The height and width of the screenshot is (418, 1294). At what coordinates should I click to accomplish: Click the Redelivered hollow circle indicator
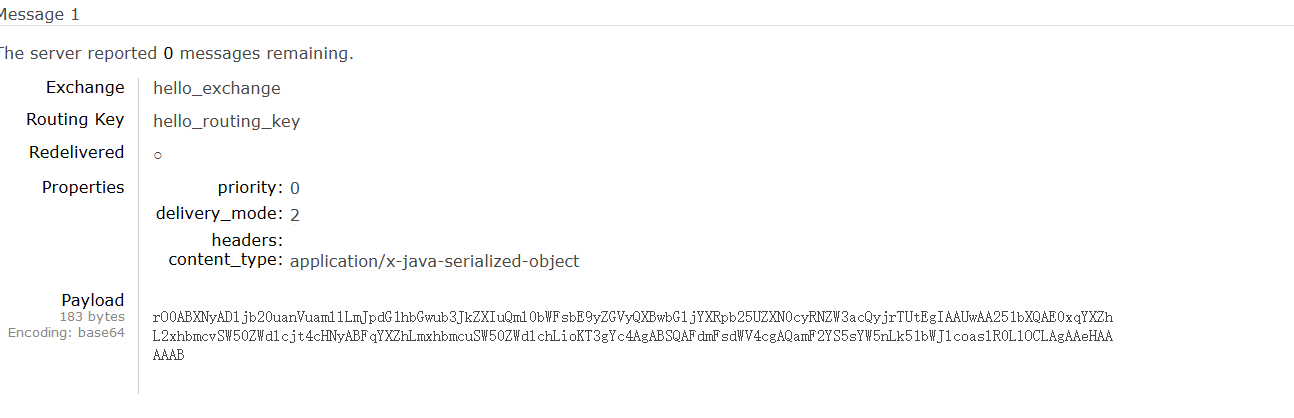[158, 156]
